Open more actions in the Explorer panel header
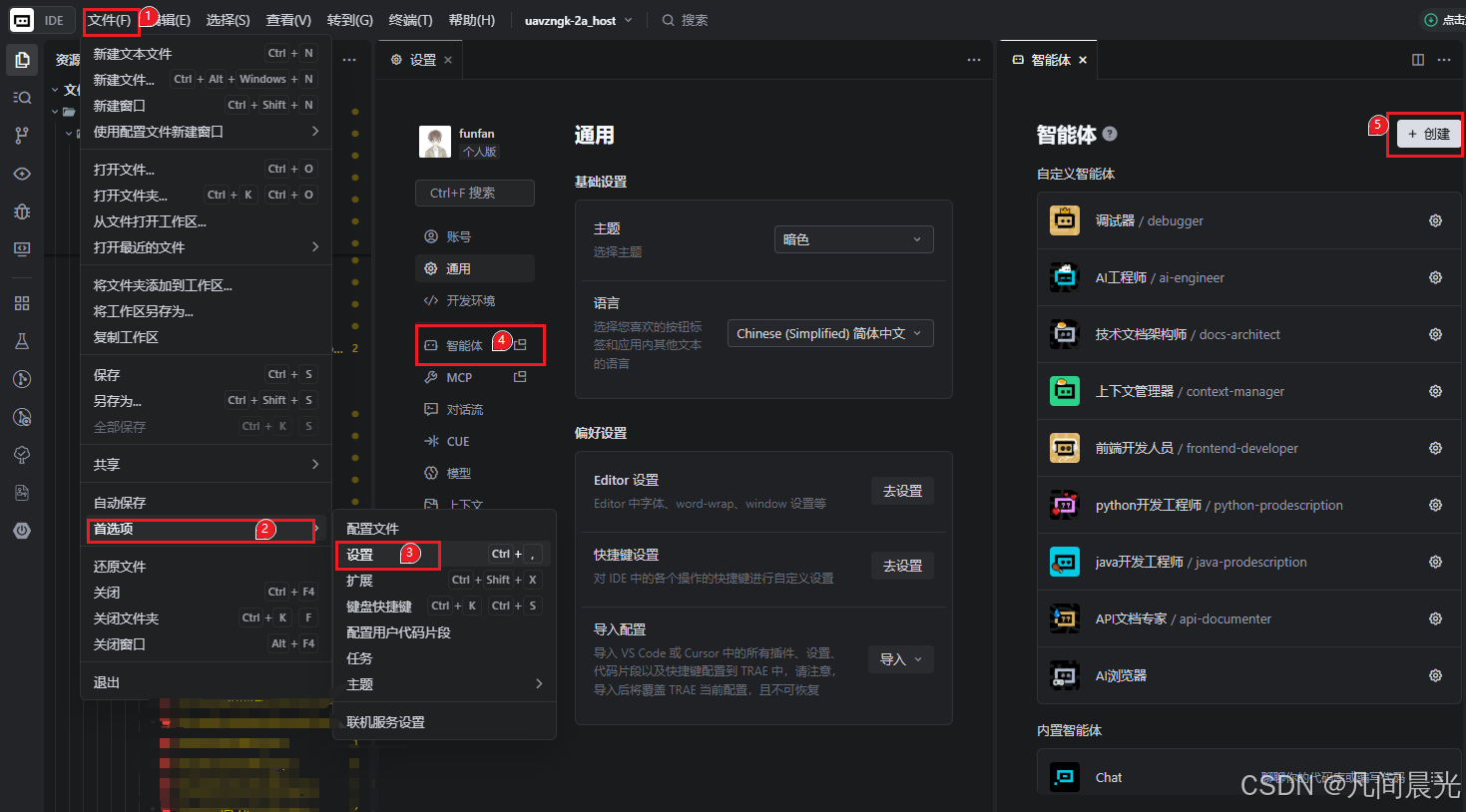 pyautogui.click(x=349, y=60)
